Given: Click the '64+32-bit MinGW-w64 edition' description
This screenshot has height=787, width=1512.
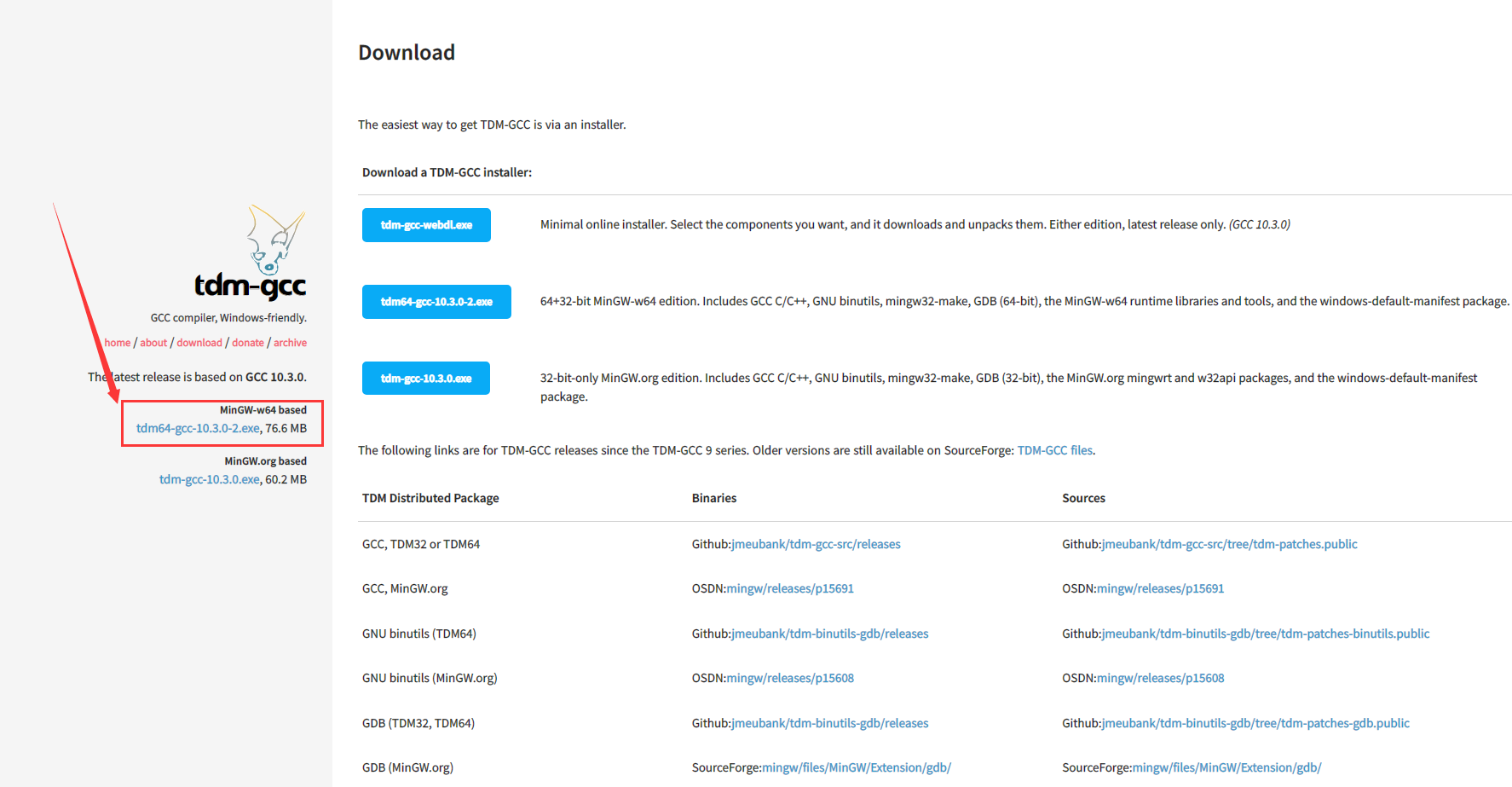Looking at the screenshot, I should point(1024,301).
